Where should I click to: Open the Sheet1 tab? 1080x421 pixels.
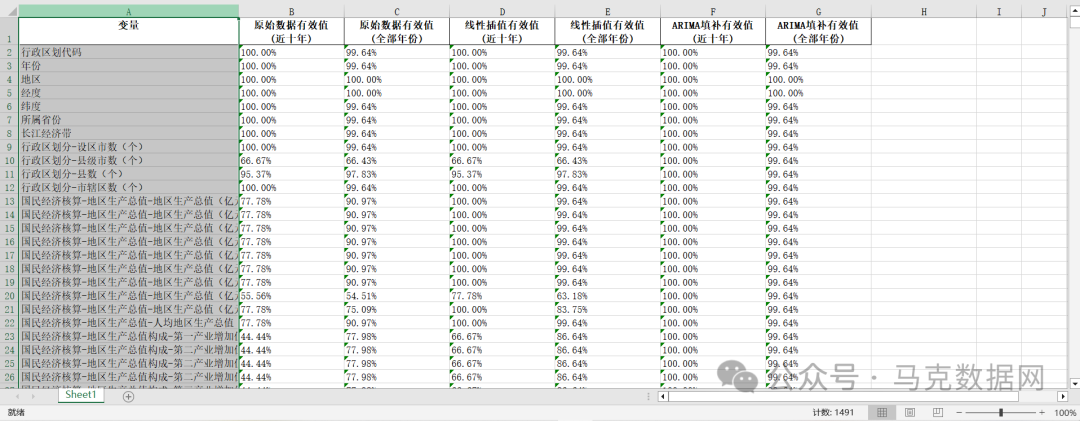(81, 396)
